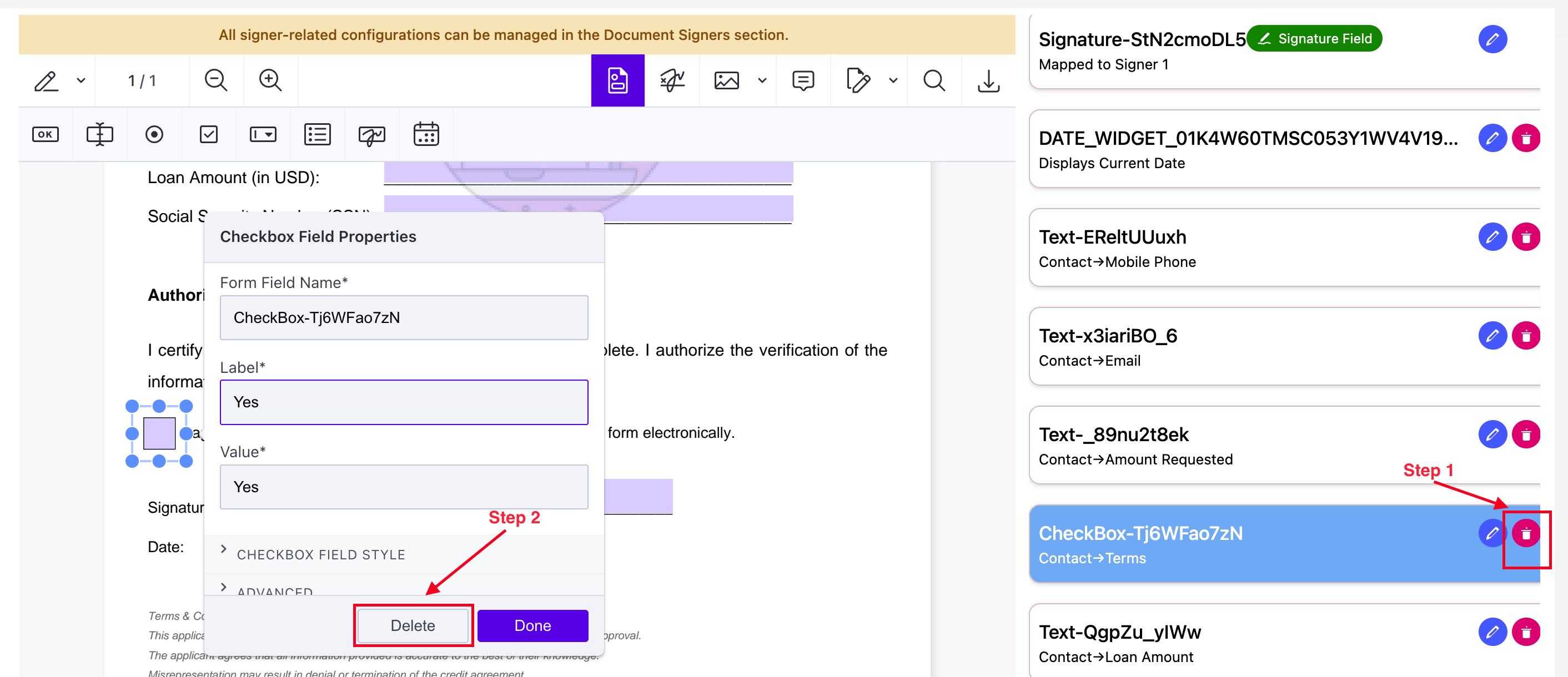1568x677 pixels.
Task: Focus the Label input field
Action: click(x=404, y=402)
